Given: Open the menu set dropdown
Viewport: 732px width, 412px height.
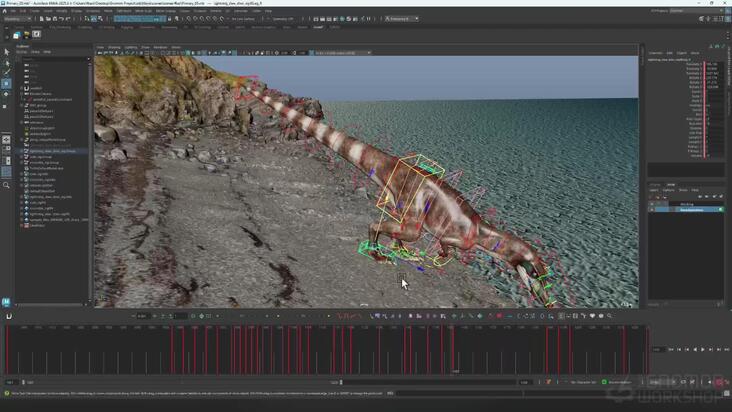Looking at the screenshot, I should [x=17, y=19].
